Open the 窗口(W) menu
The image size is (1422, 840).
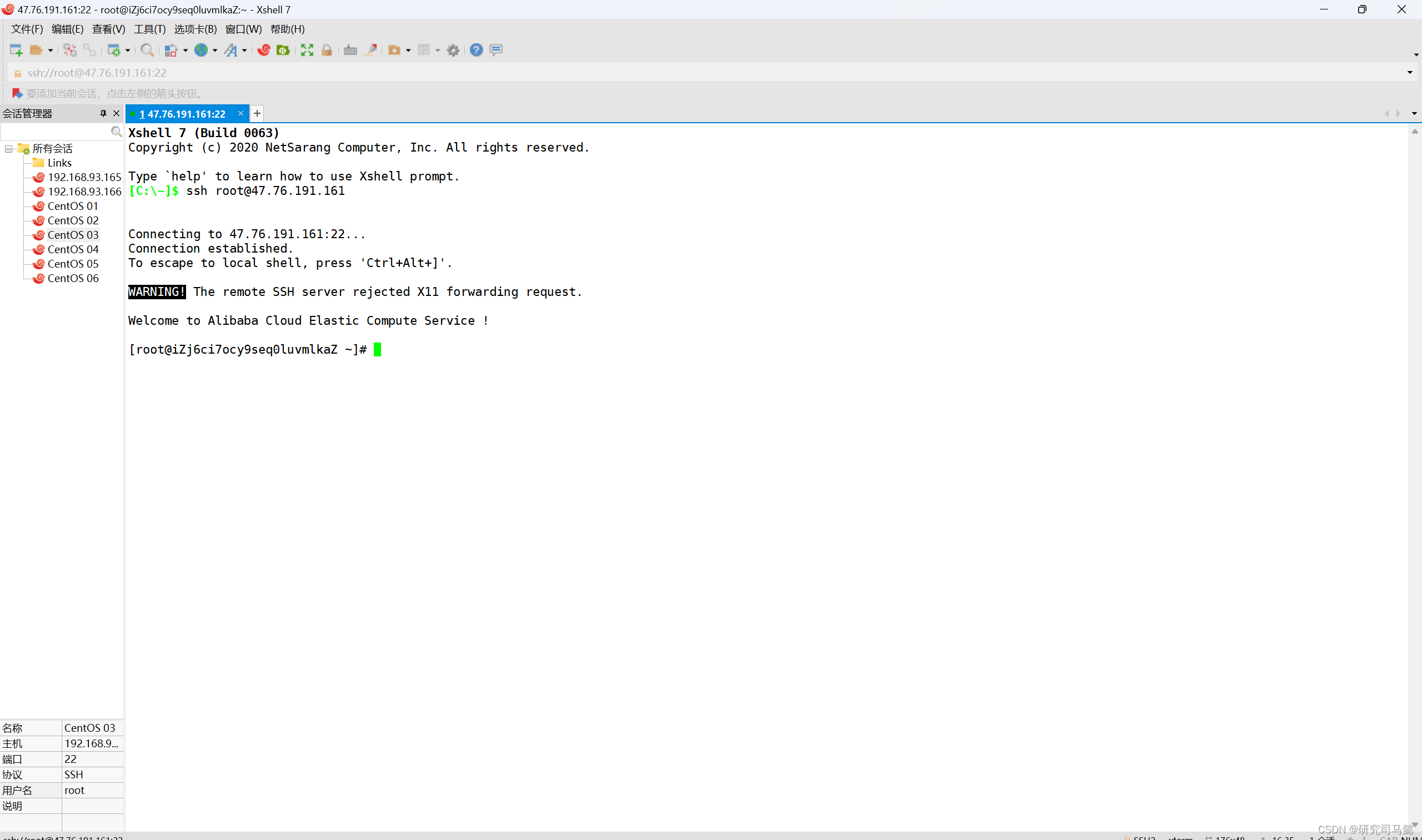(243, 29)
